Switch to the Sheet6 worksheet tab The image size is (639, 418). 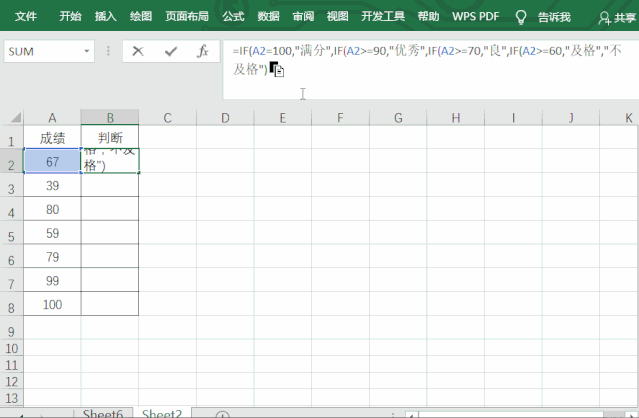pos(103,413)
